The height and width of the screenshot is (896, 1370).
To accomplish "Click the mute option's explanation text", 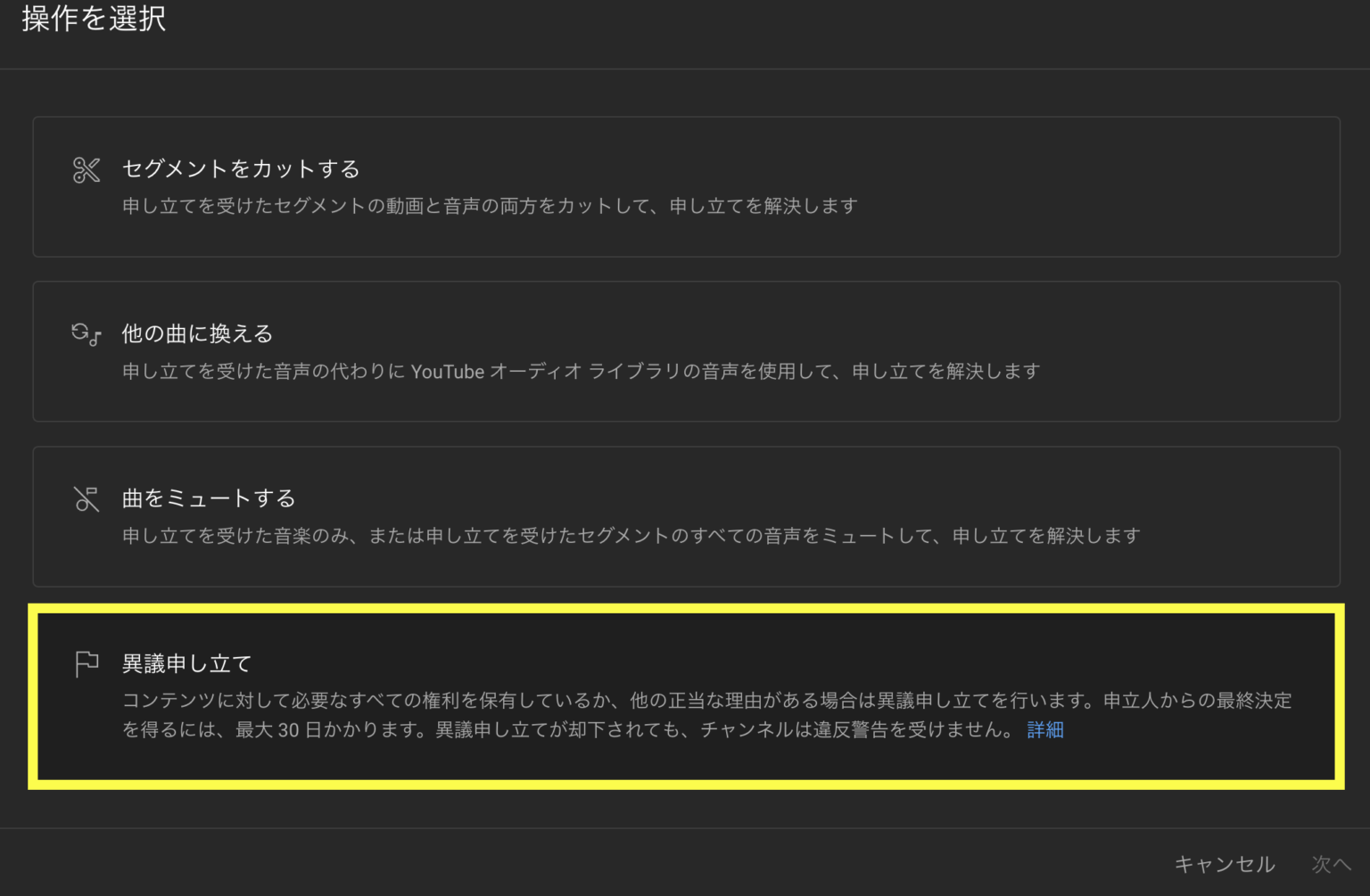I will (x=631, y=536).
